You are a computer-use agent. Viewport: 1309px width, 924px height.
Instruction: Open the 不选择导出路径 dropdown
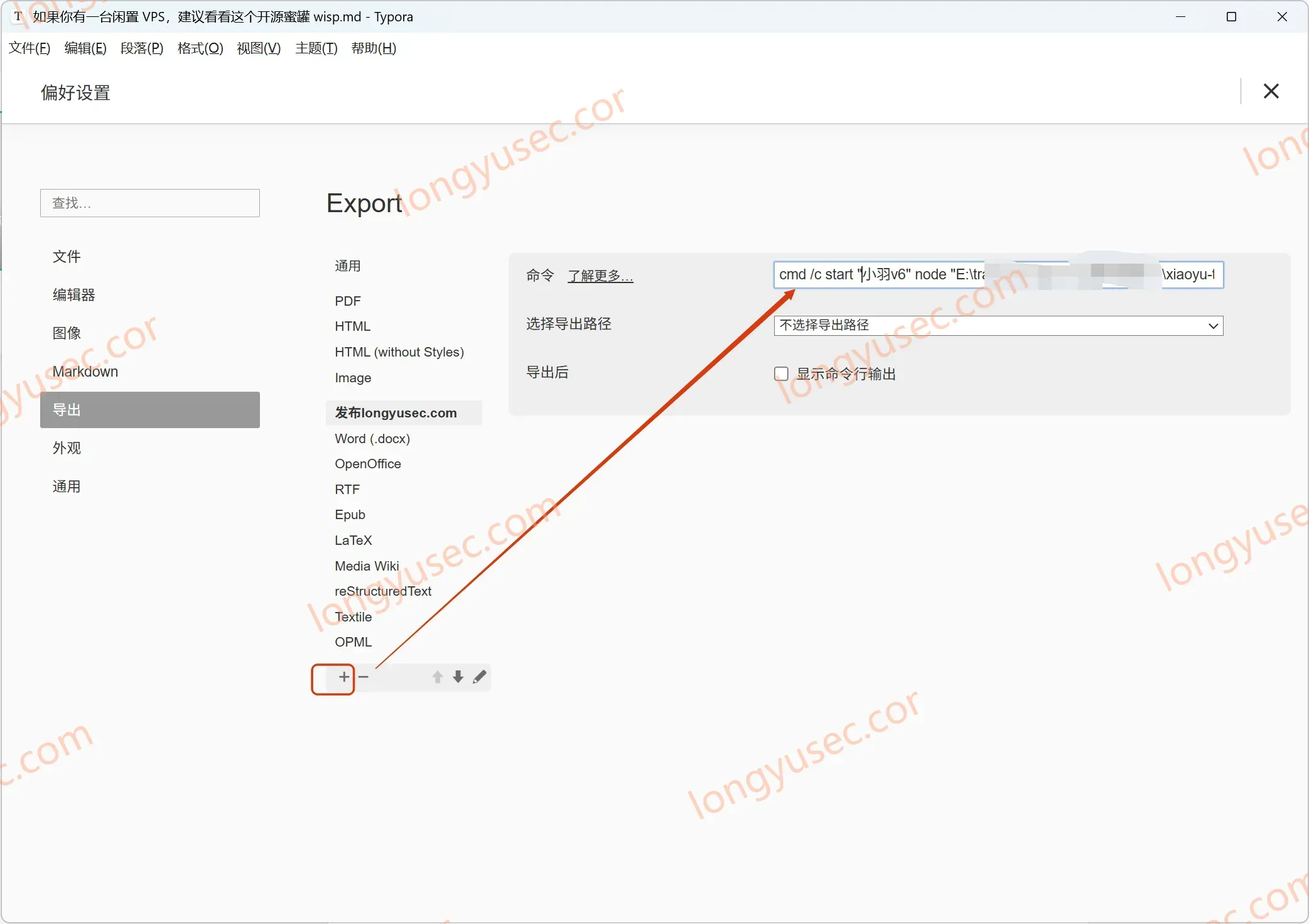coord(998,325)
